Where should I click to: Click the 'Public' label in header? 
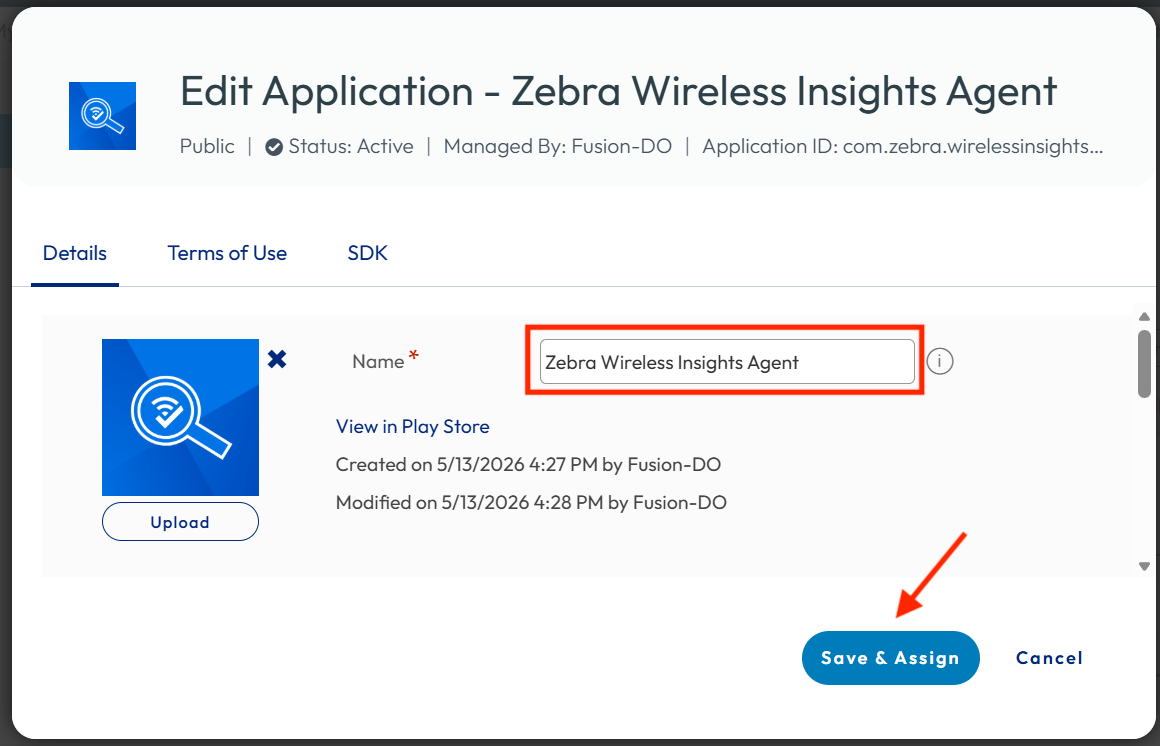coord(207,147)
